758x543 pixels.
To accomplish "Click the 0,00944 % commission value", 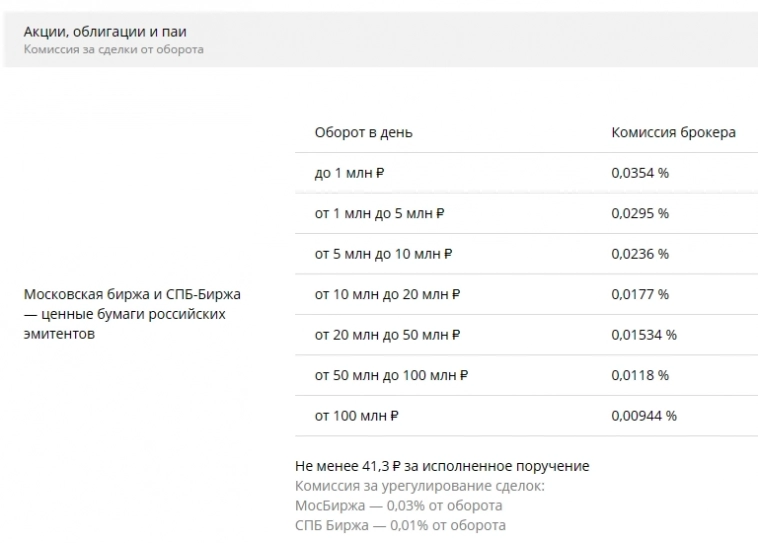I will [x=644, y=416].
